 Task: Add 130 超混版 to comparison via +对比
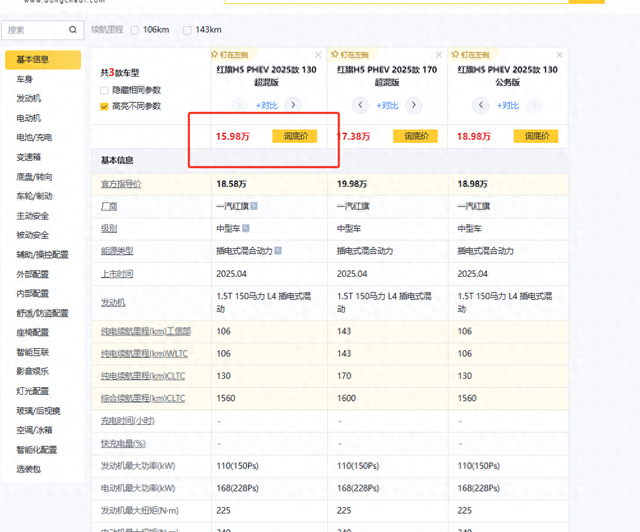click(x=267, y=106)
